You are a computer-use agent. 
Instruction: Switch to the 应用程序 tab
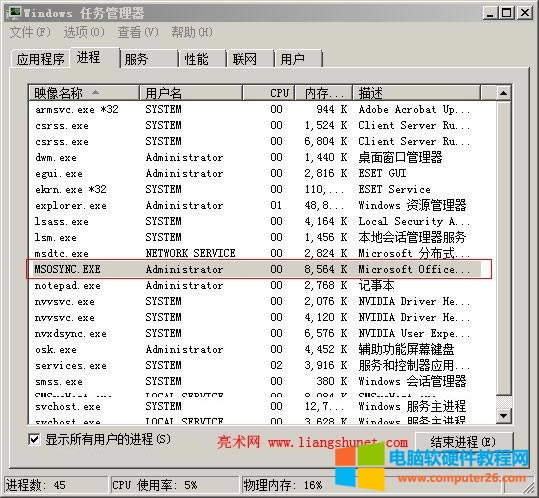click(41, 59)
